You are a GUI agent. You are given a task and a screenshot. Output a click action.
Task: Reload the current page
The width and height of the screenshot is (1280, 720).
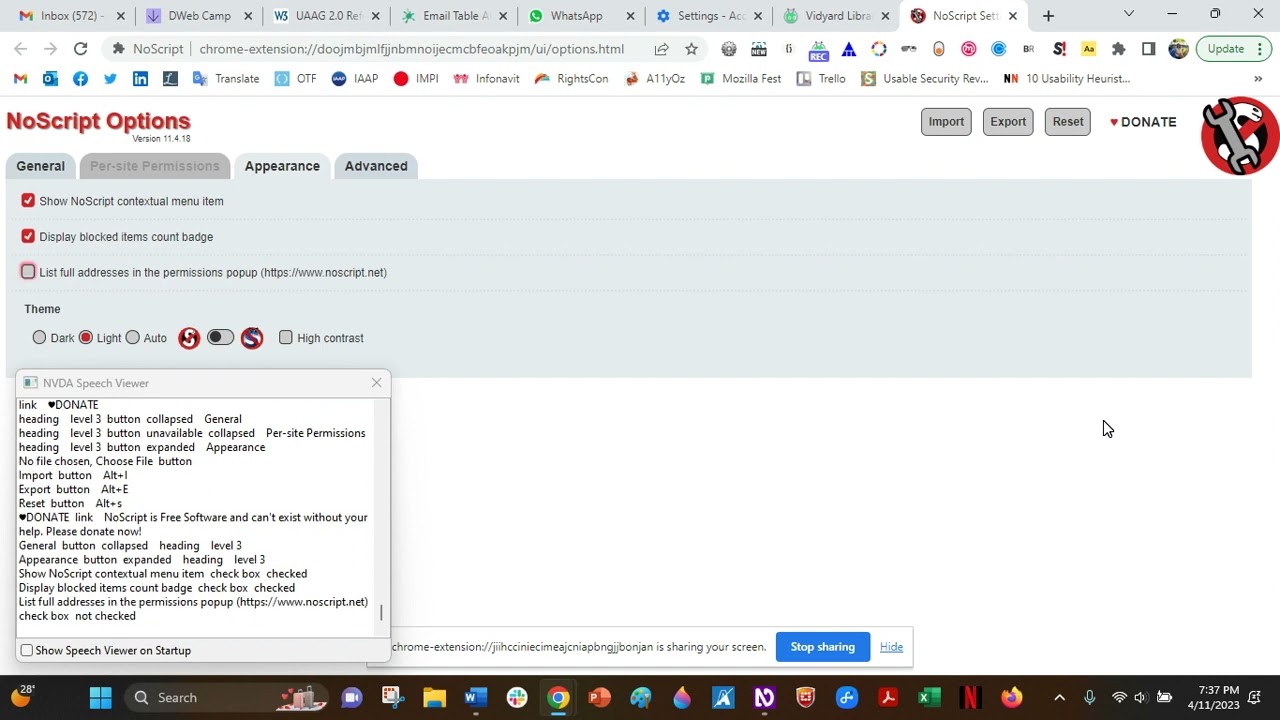[80, 49]
